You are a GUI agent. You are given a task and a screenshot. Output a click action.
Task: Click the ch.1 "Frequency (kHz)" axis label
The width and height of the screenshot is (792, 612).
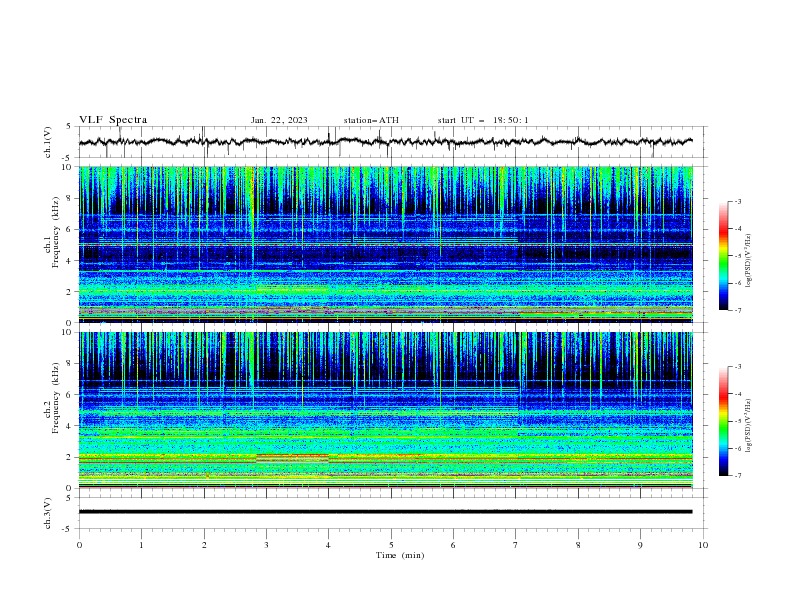point(56,232)
